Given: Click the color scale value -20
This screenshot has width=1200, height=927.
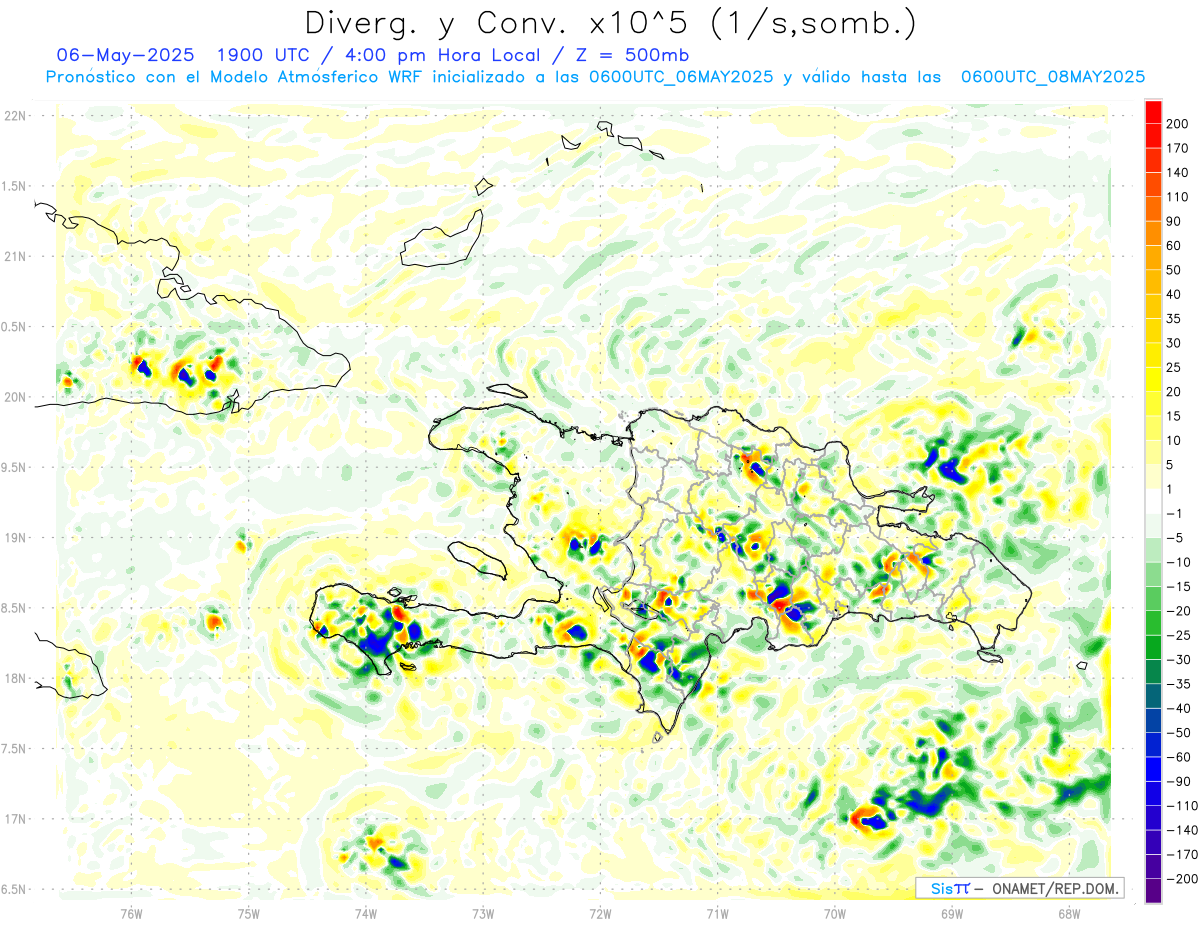Looking at the screenshot, I should click(x=1179, y=611).
